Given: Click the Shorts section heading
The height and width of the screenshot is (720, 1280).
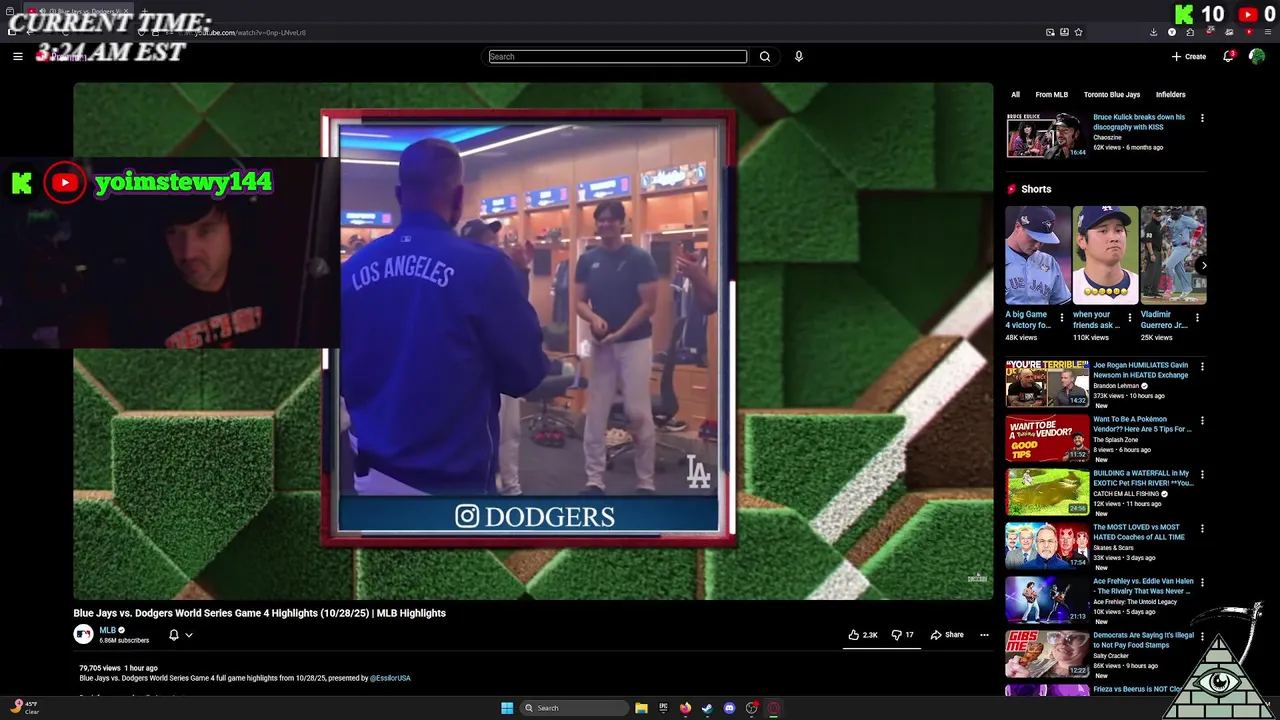Looking at the screenshot, I should [x=1036, y=189].
